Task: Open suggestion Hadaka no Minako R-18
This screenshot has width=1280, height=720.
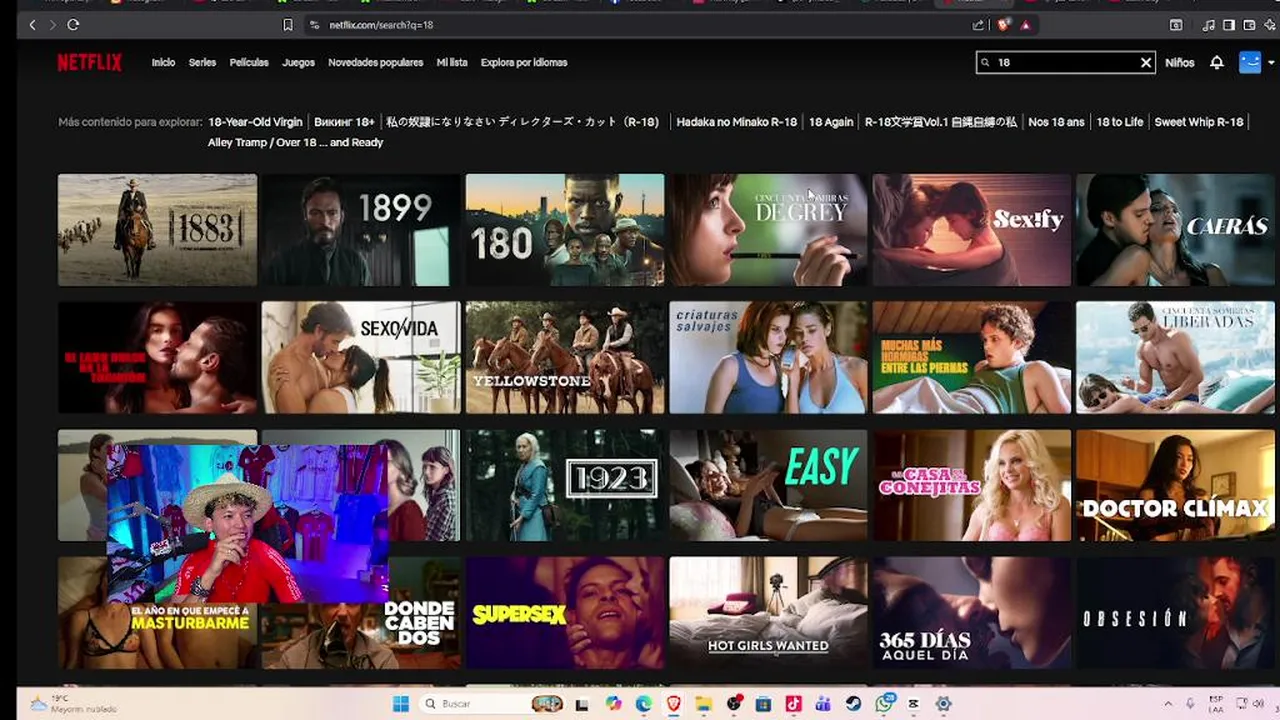Action: [737, 122]
